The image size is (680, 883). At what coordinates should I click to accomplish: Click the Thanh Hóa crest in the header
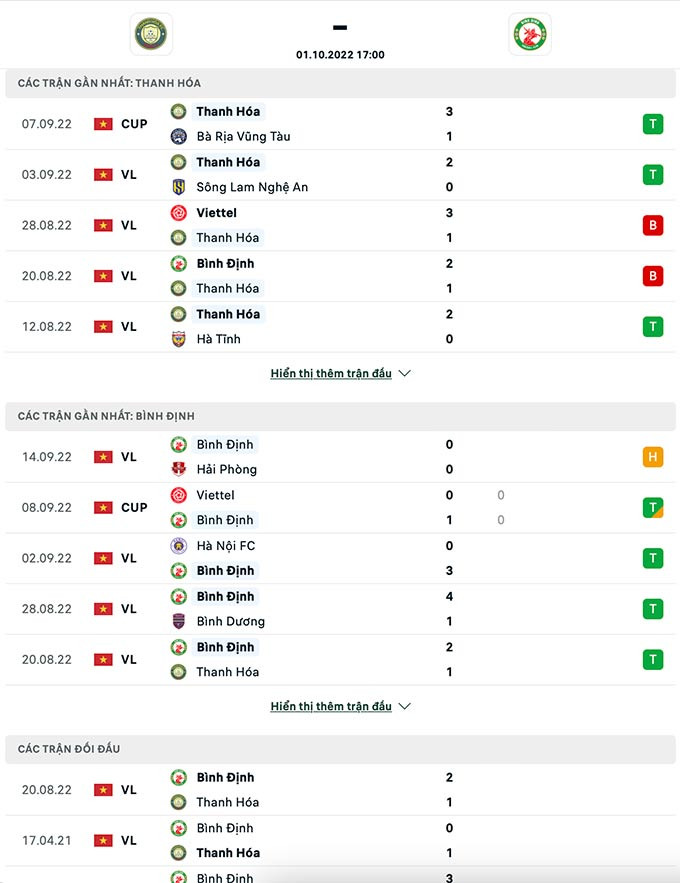click(x=151, y=34)
